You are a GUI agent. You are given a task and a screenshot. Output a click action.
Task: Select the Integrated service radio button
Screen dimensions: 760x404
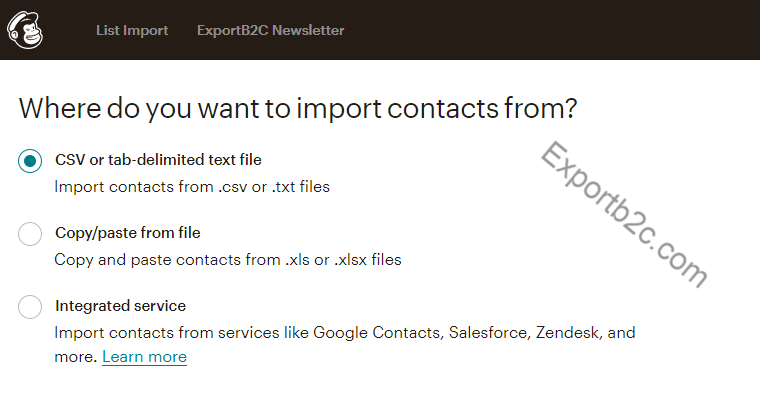pos(30,307)
